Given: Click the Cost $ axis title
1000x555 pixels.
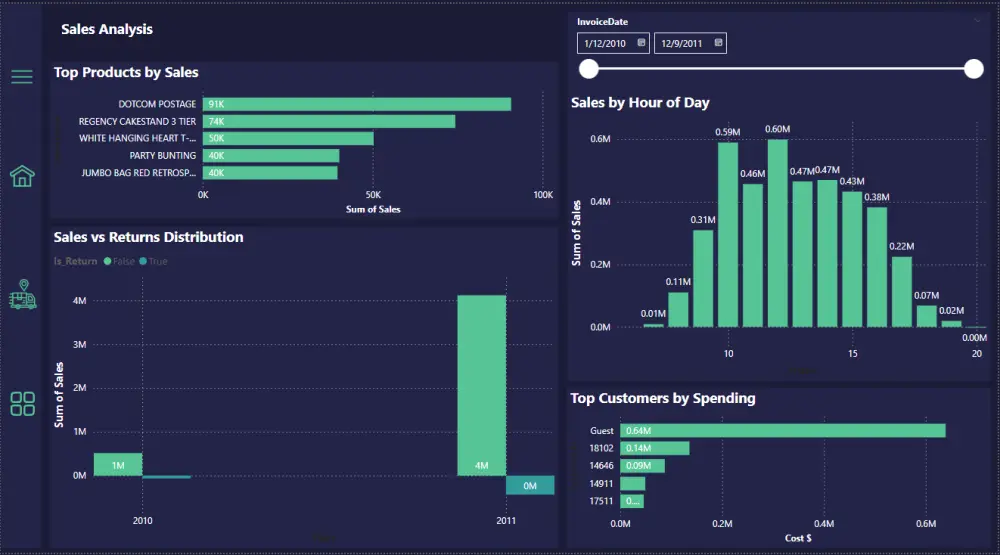Looking at the screenshot, I should (x=798, y=538).
